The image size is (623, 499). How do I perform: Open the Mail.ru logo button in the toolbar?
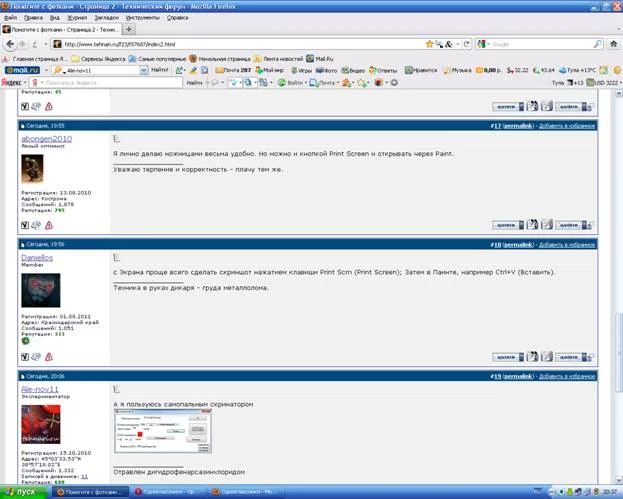tap(22, 70)
